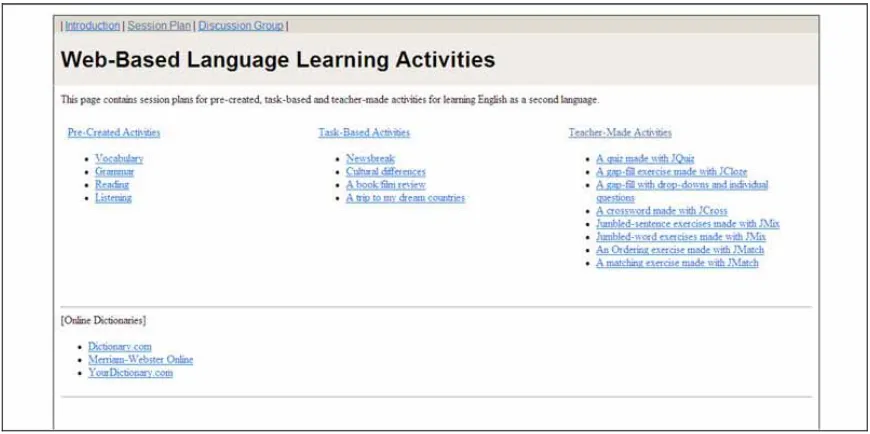Viewport: 870px width, 434px height.
Task: Click the Cultural differences link
Action: pyautogui.click(x=386, y=171)
